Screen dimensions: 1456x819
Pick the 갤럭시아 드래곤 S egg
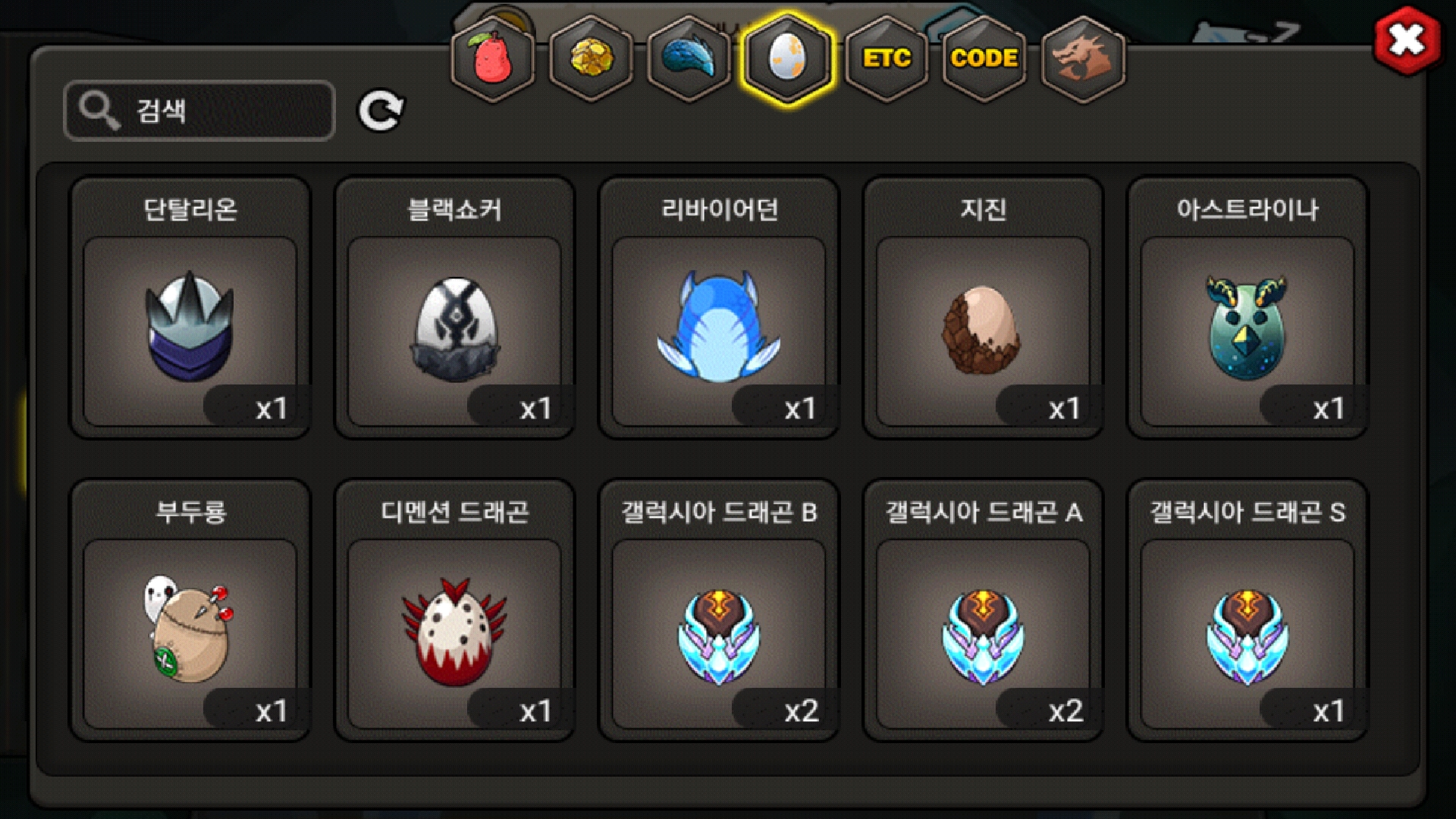coord(1247,610)
